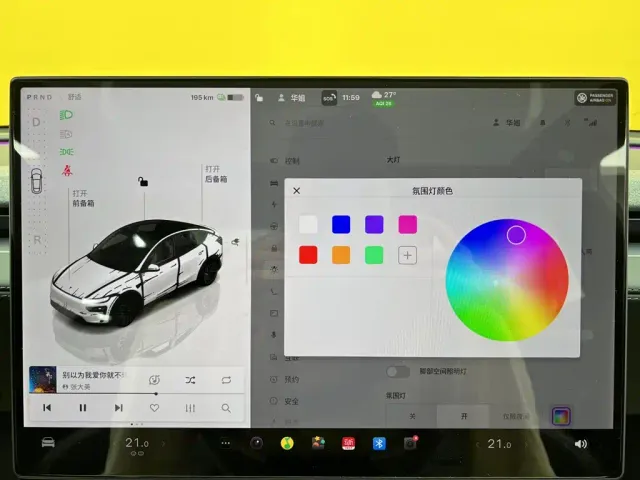Select the orange color swatch
Image resolution: width=640 pixels, height=480 pixels.
pos(341,255)
